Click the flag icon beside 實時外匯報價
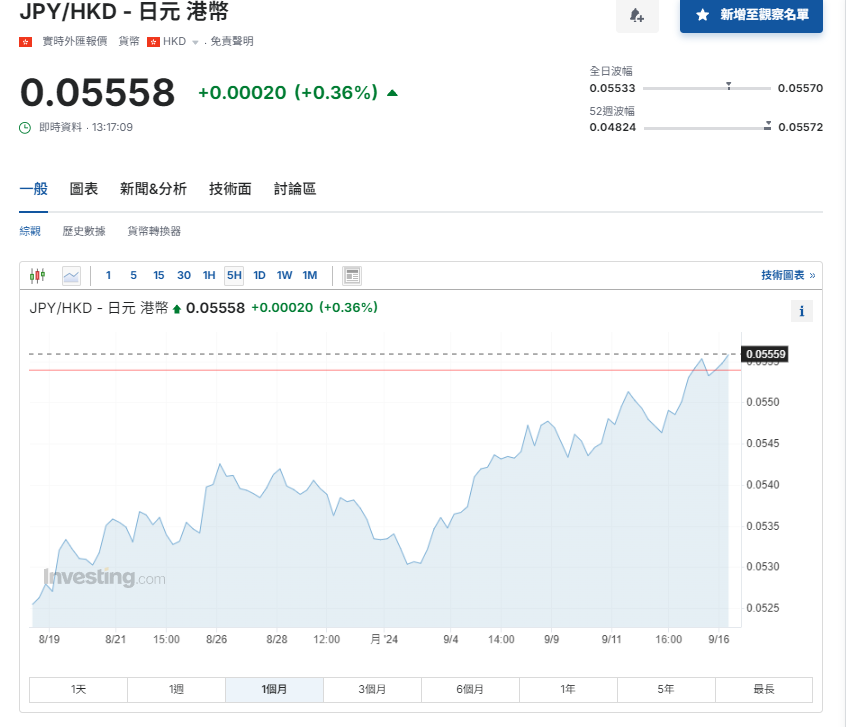The width and height of the screenshot is (846, 727). (23, 41)
